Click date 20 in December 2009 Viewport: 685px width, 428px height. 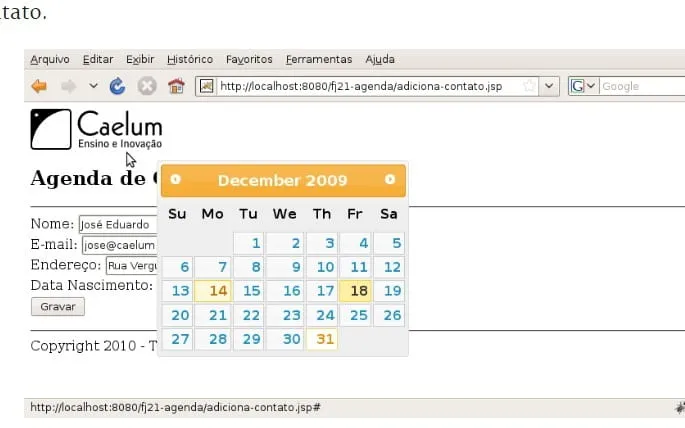point(177,315)
